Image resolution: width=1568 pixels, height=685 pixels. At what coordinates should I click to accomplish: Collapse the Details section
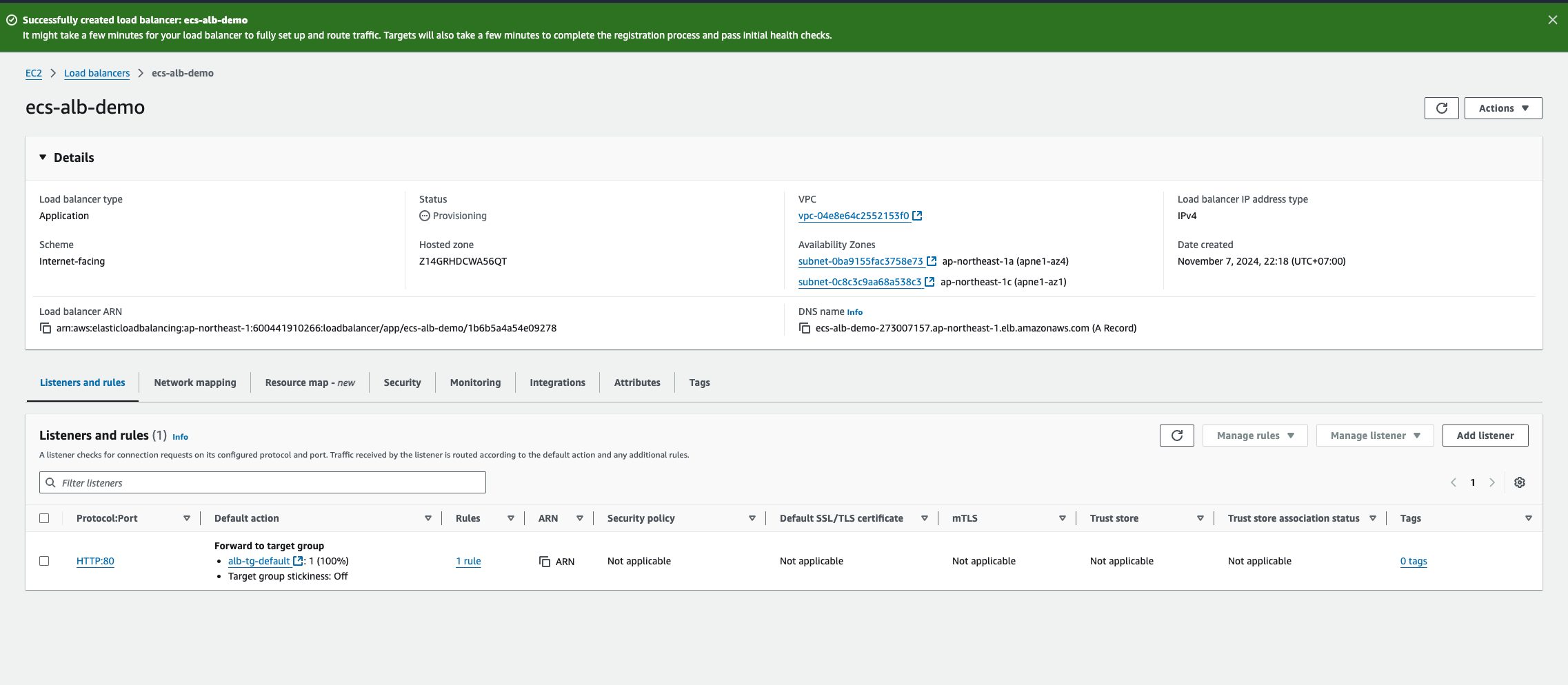(43, 157)
